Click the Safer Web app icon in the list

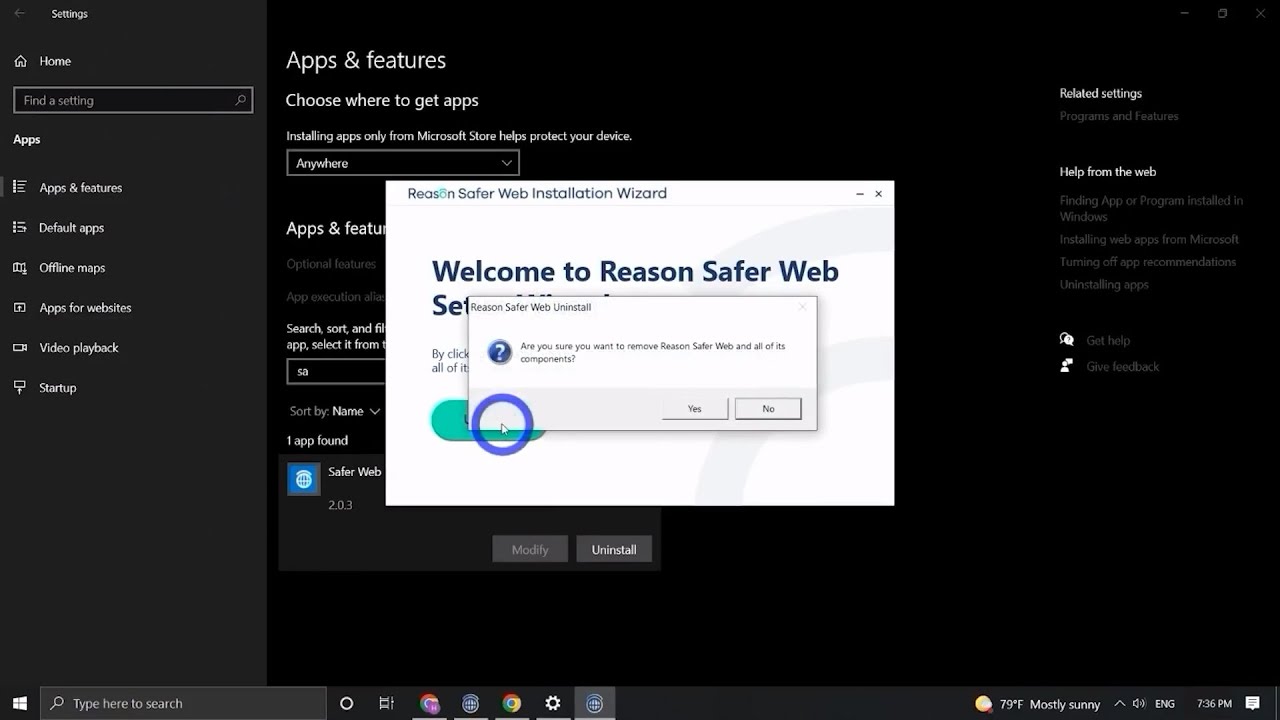coord(304,479)
